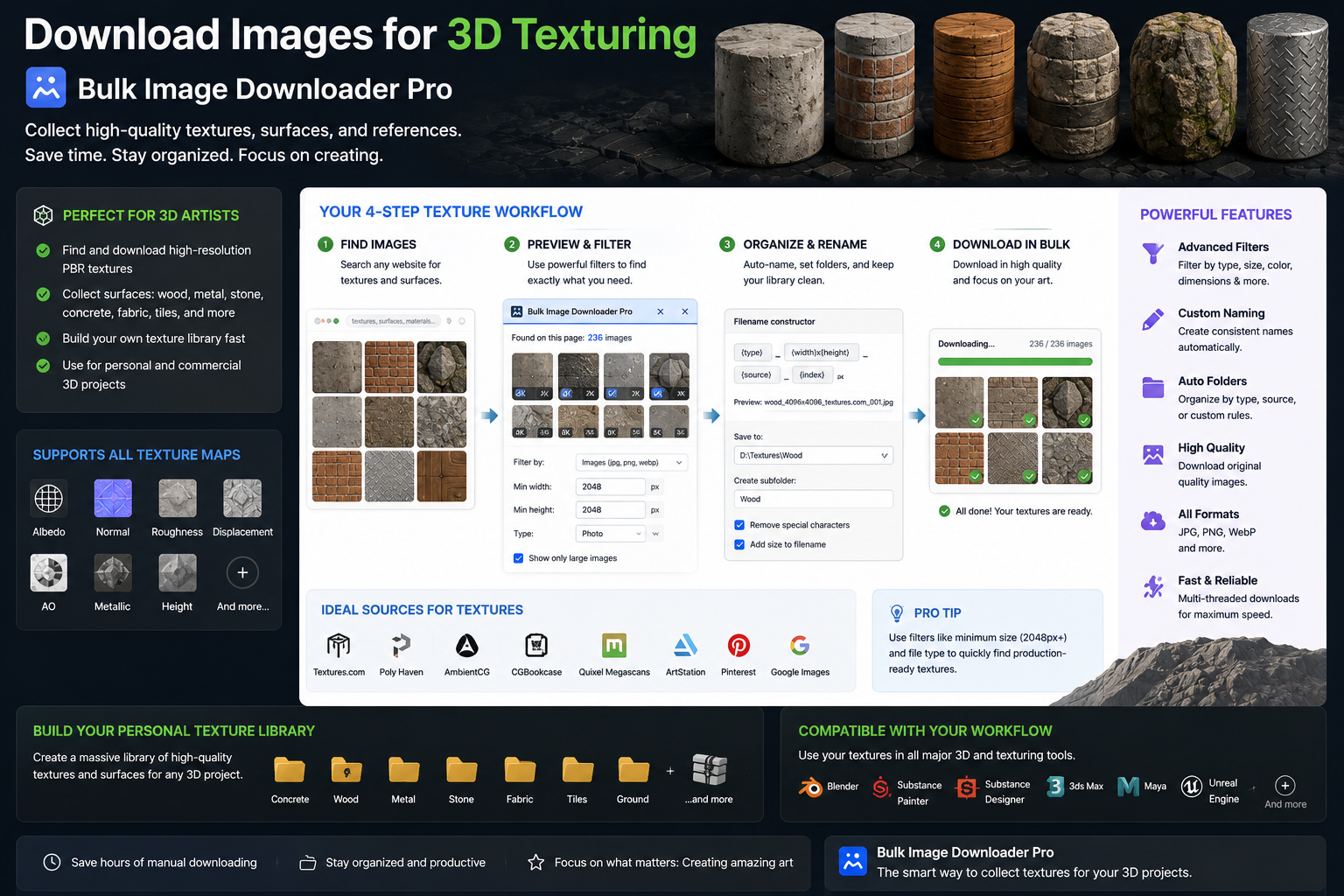The width and height of the screenshot is (1344, 896).
Task: Open the Stone folder
Action: coord(461,770)
